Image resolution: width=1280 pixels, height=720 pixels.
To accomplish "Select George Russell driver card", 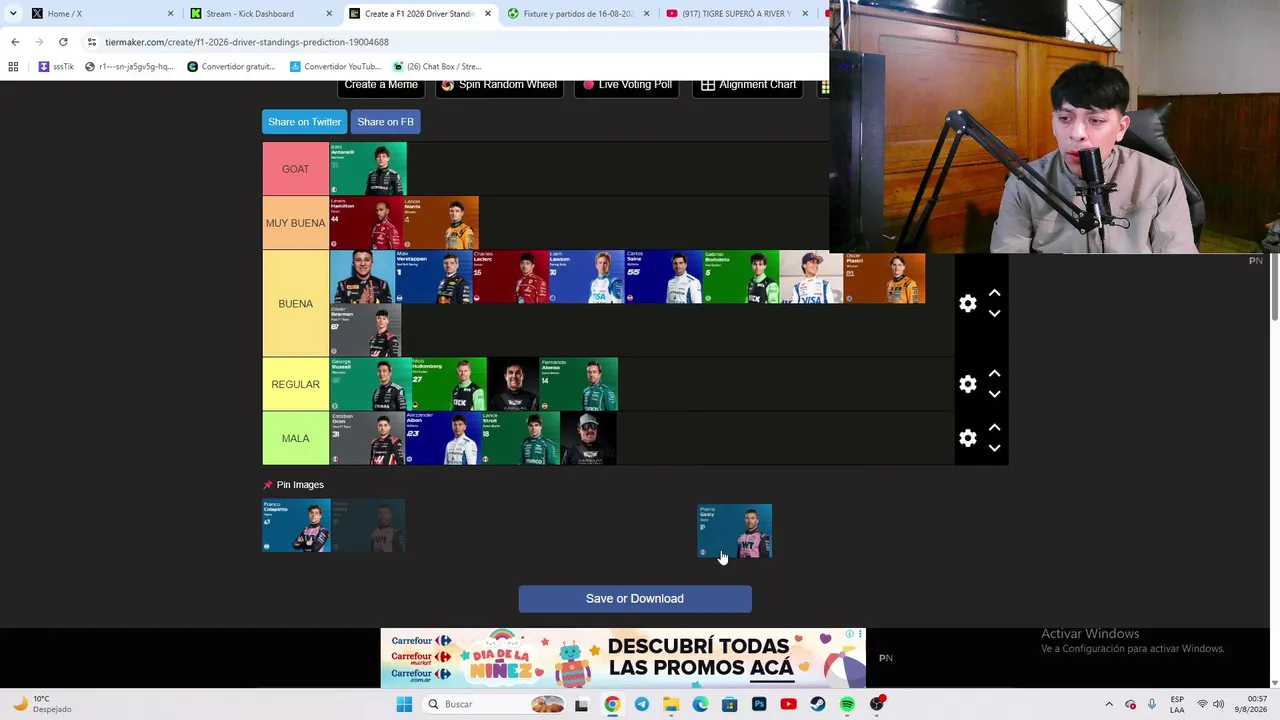I will coord(370,384).
